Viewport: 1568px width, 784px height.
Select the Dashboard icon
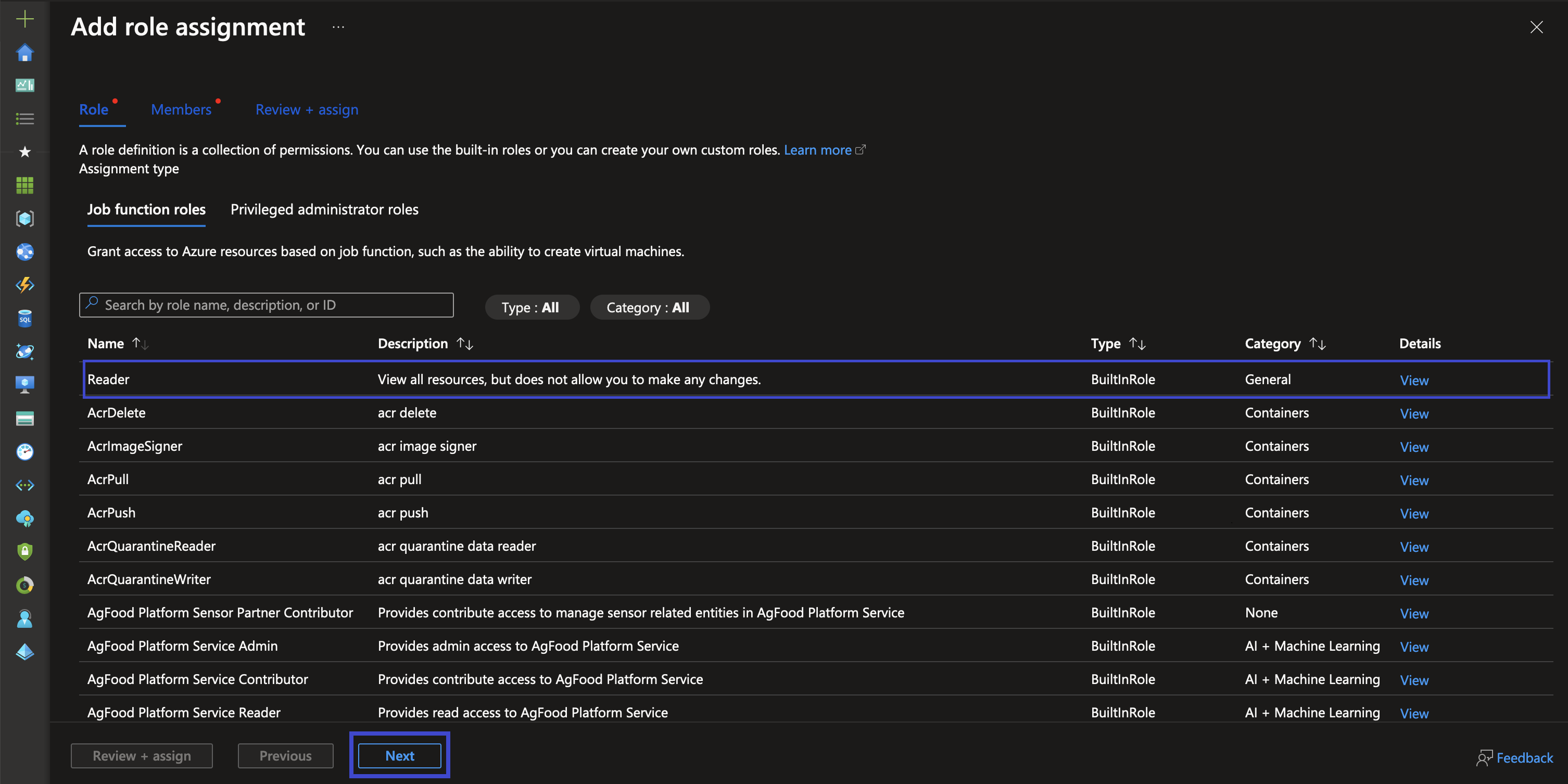[x=24, y=85]
